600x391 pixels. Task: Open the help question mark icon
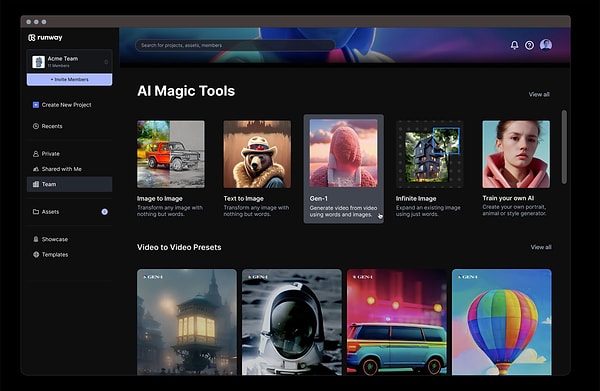point(529,45)
